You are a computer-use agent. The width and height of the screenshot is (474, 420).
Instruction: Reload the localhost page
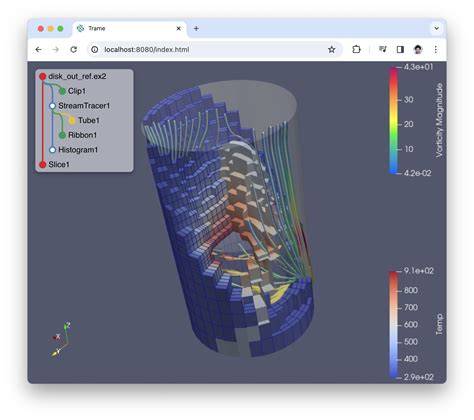pos(74,50)
